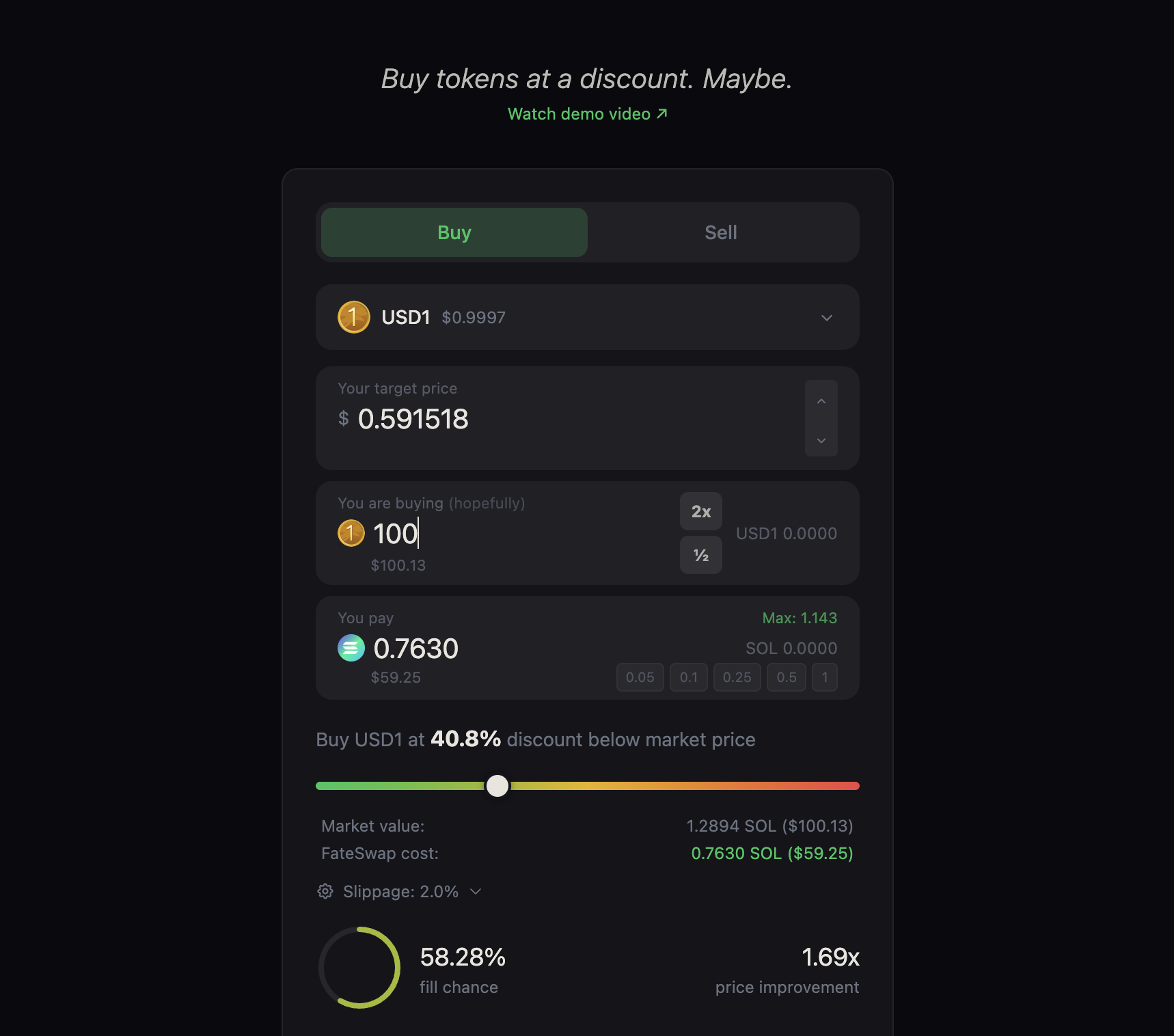The height and width of the screenshot is (1036, 1174).
Task: Click the USD1 coin icon in token selector
Action: pos(353,317)
